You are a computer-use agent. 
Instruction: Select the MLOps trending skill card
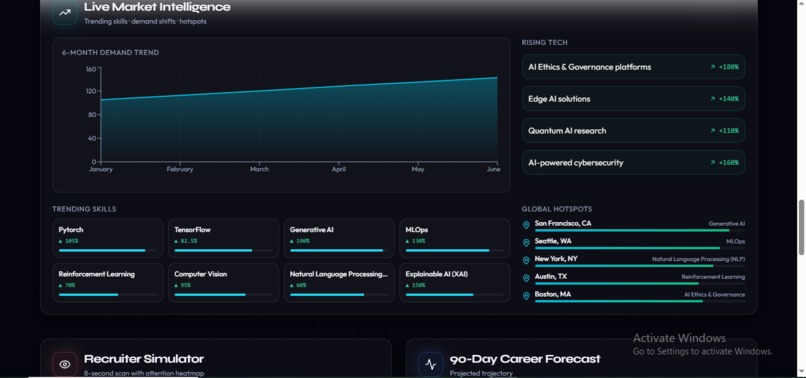click(x=455, y=238)
